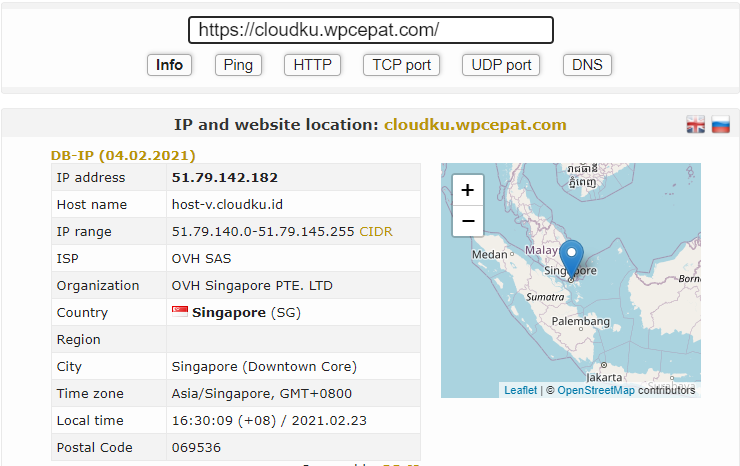Open the TCP port check
This screenshot has height=466, width=740.
(401, 65)
